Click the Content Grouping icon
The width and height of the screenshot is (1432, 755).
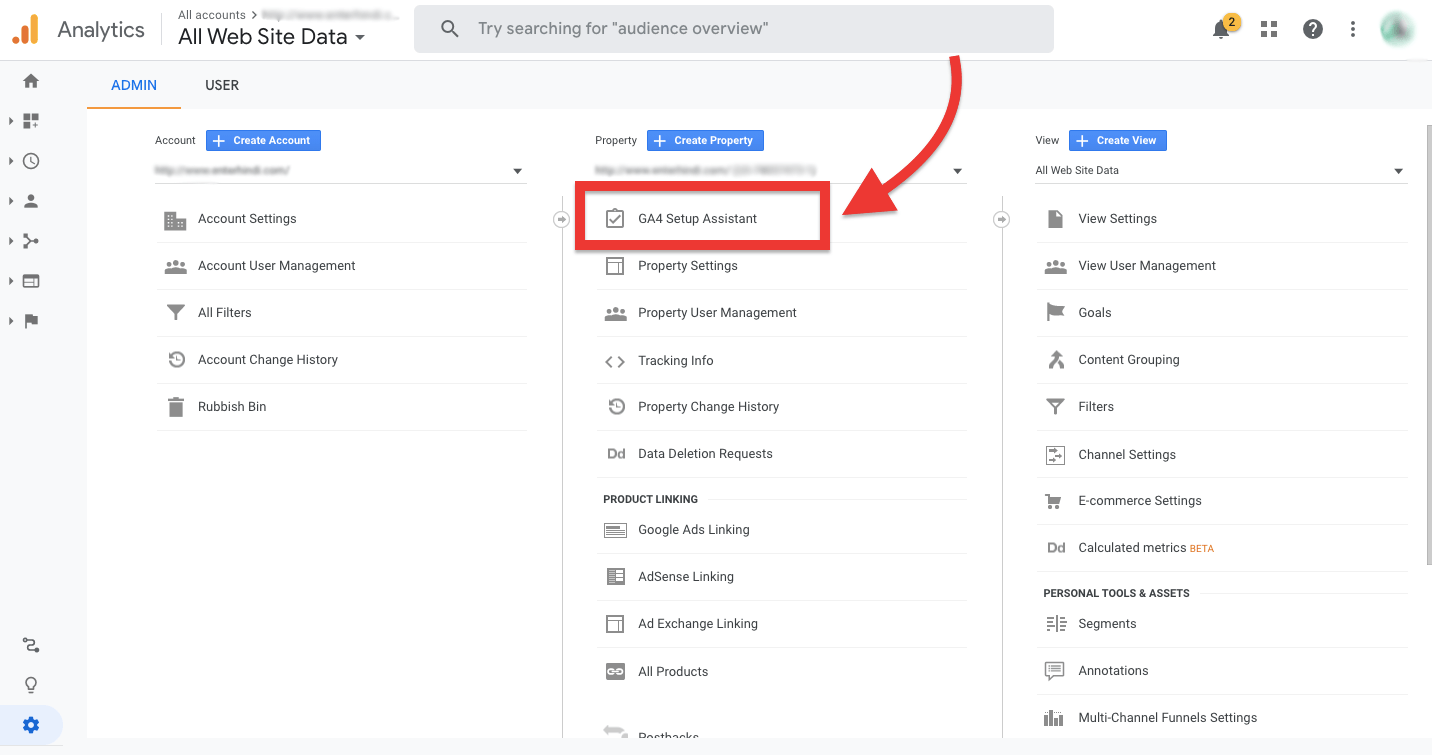click(x=1055, y=360)
